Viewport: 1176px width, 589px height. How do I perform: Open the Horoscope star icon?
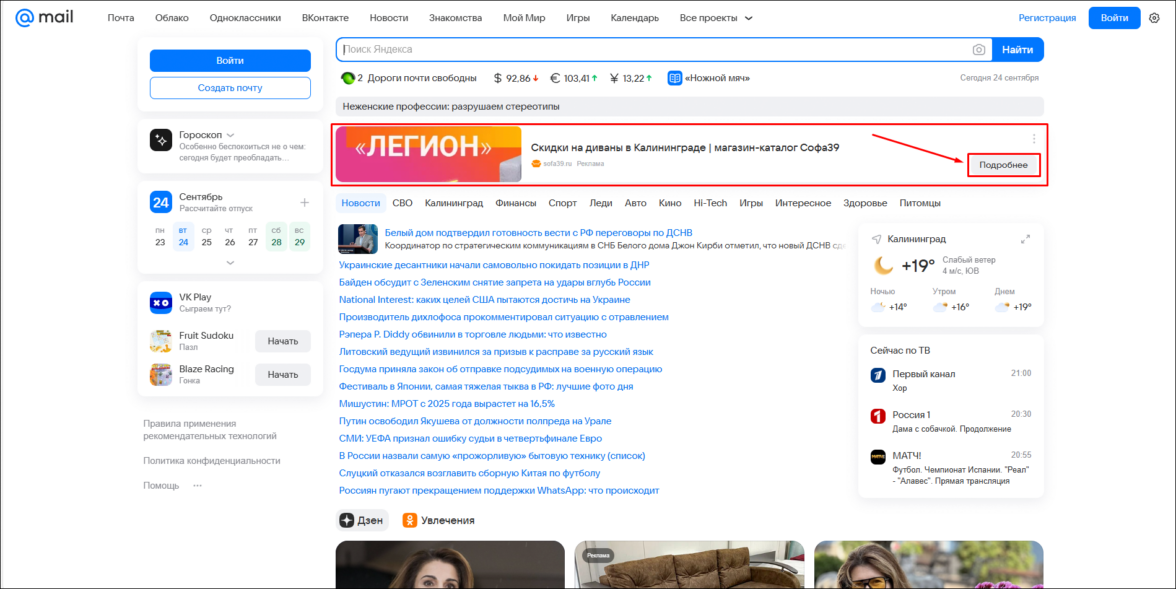tap(160, 140)
